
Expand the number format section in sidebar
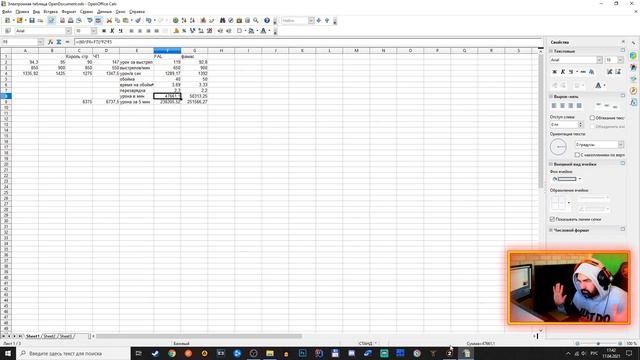point(551,230)
